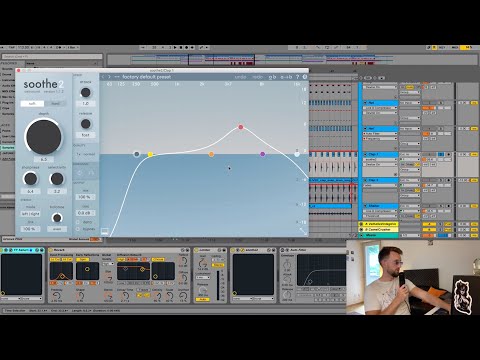The width and height of the screenshot is (480, 360).
Task: Toggle Reverb device activator in device chain
Action: pyautogui.click(x=51, y=250)
